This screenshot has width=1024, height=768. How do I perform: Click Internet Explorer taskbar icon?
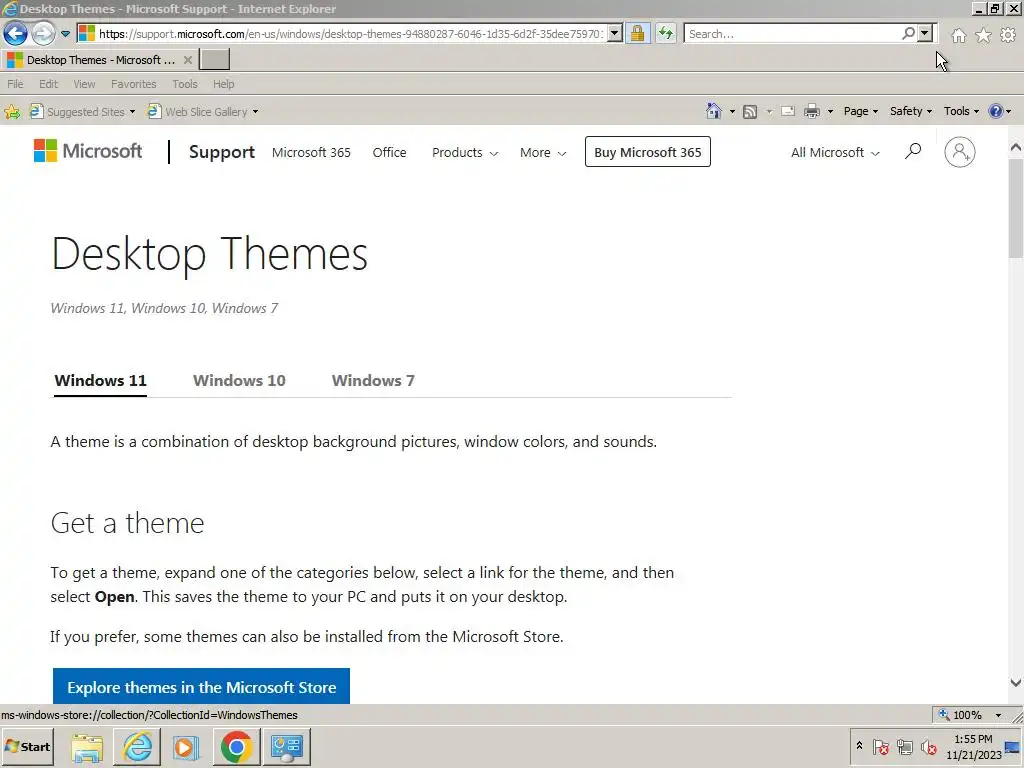point(138,746)
